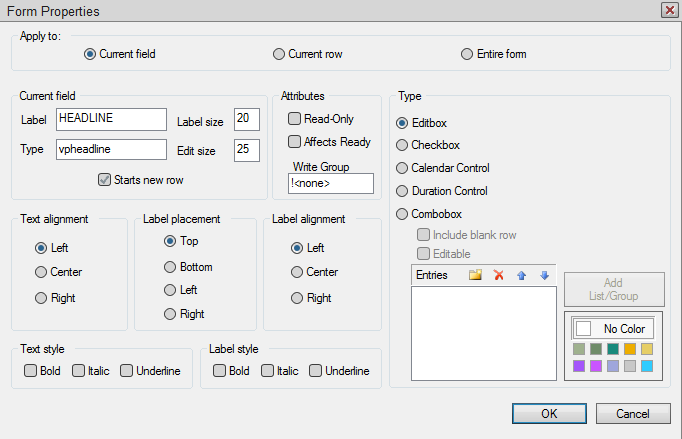This screenshot has width=682, height=439.
Task: Enable the Read-Only checkbox
Action: [295, 119]
